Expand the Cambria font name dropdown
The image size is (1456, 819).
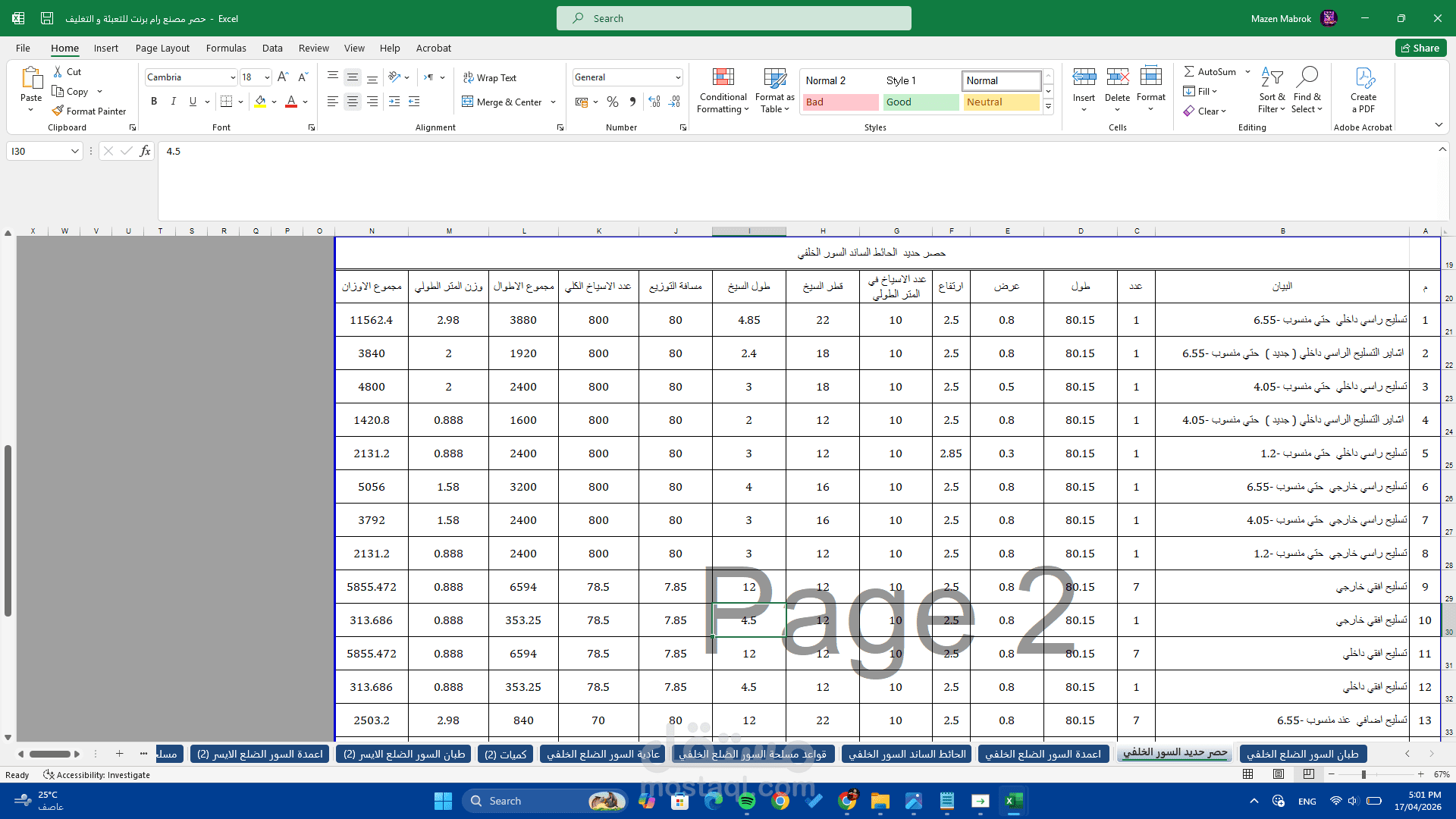[233, 77]
